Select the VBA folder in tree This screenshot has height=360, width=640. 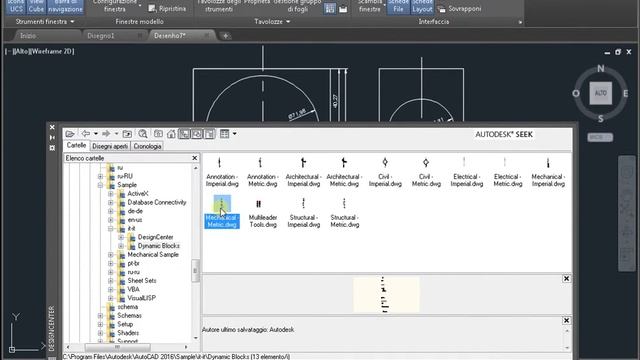click(x=133, y=289)
